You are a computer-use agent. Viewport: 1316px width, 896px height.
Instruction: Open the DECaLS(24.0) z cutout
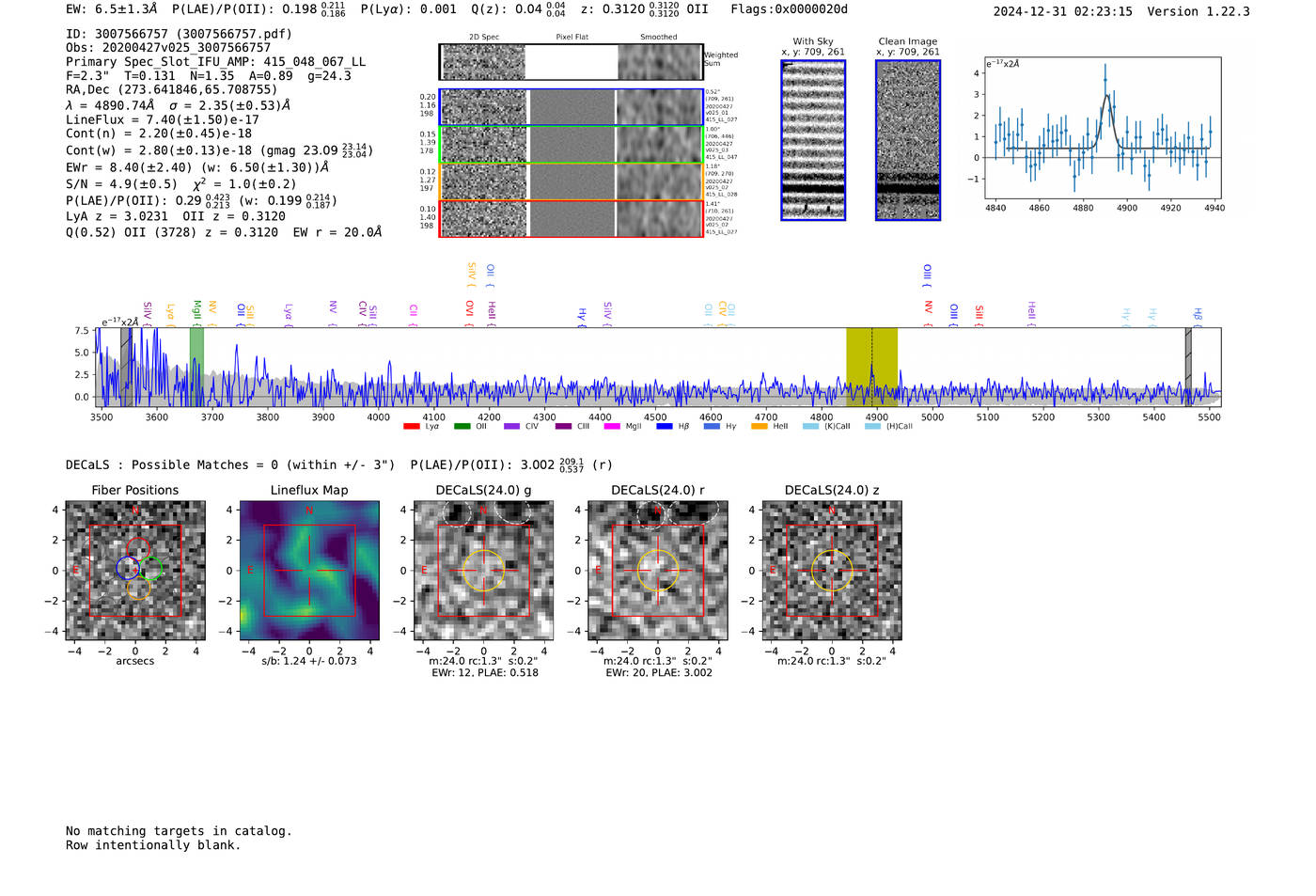[x=831, y=570]
